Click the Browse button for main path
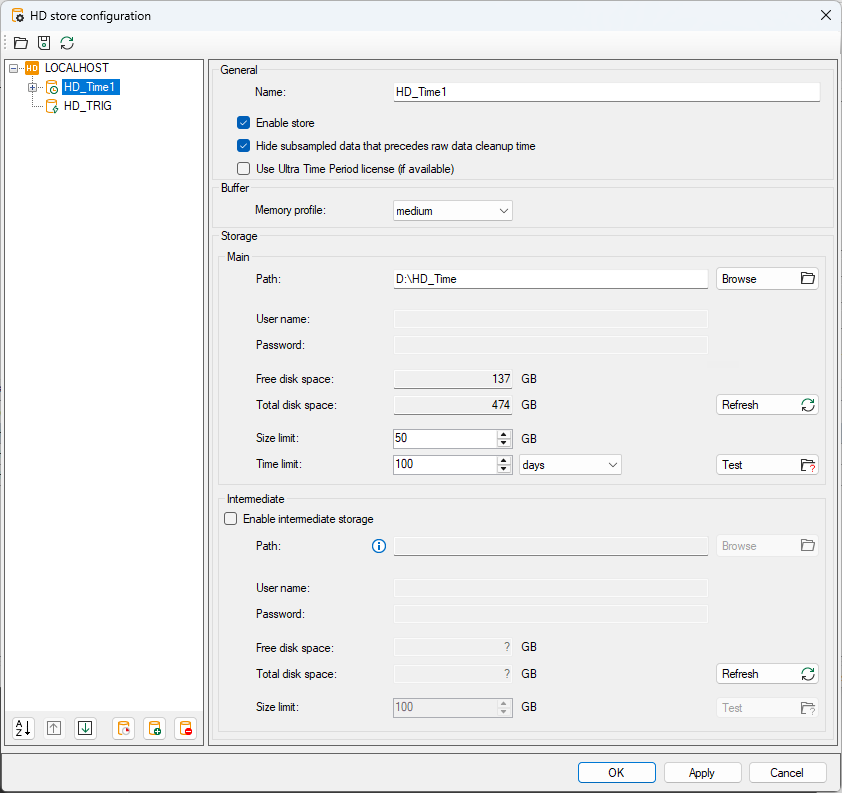842x793 pixels. pos(767,279)
